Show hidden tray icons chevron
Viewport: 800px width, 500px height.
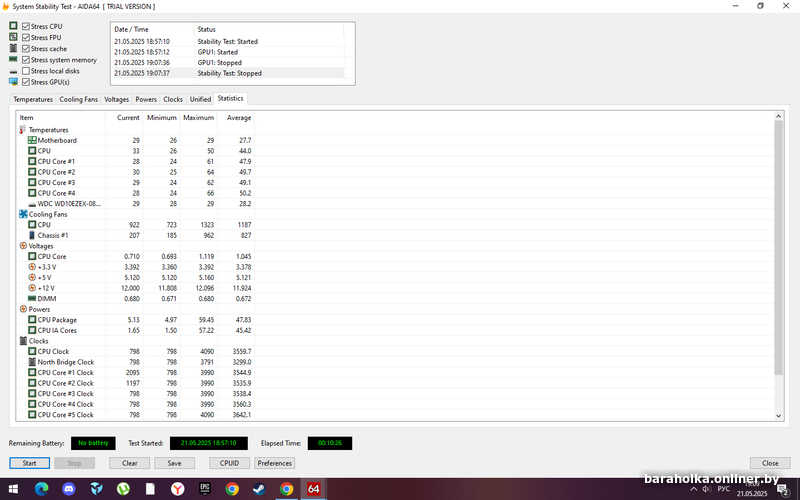(693, 489)
